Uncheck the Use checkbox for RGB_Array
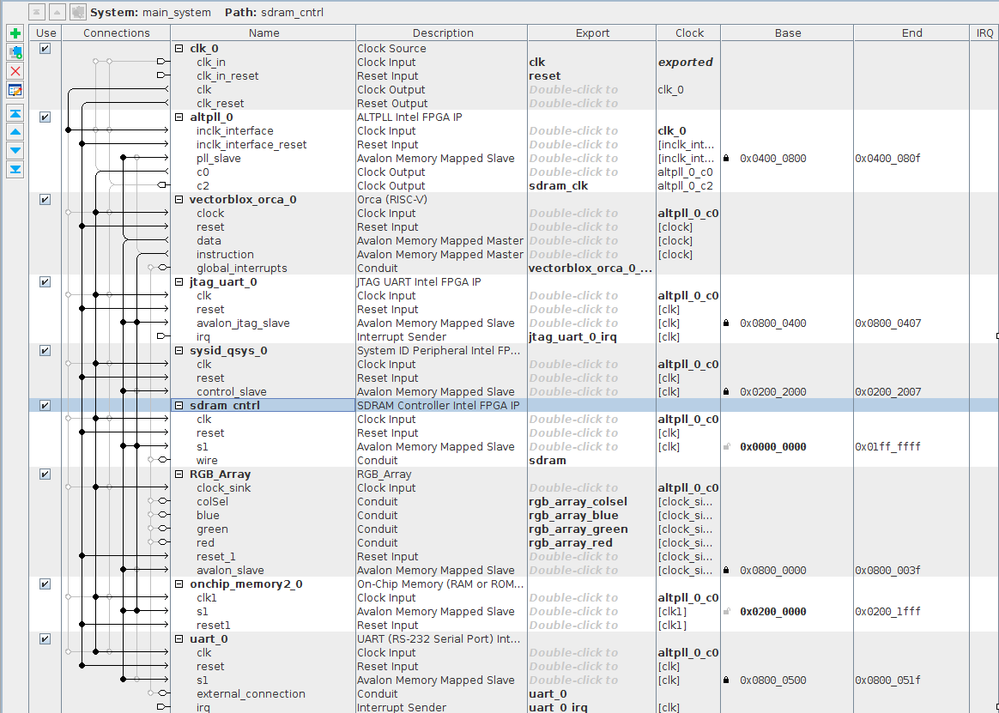The width and height of the screenshot is (999, 713). click(45, 474)
